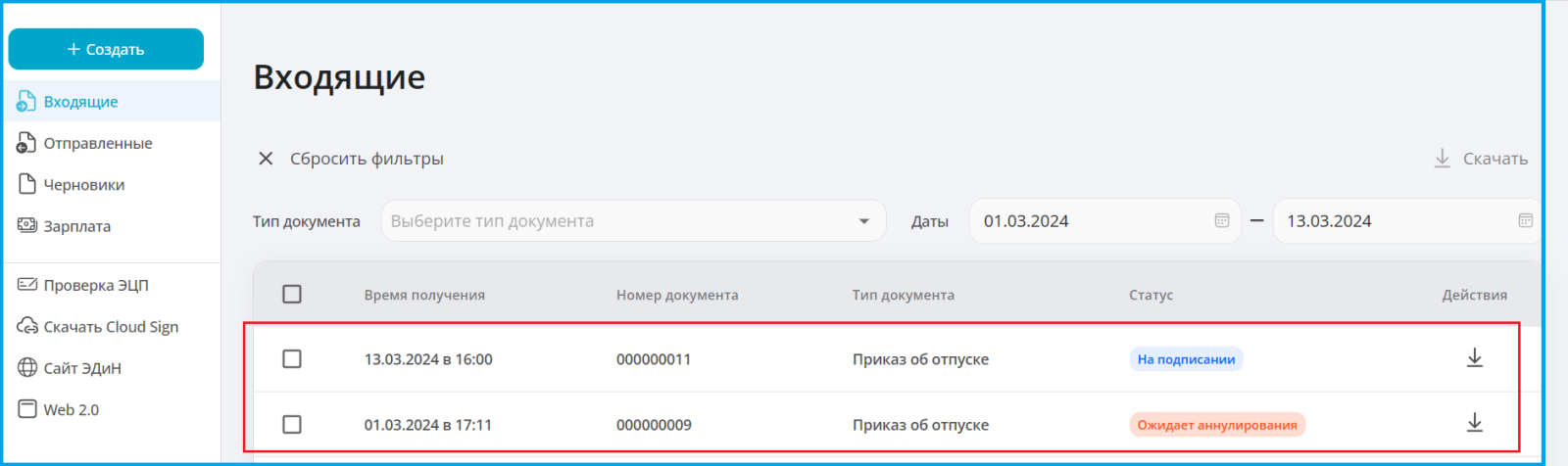Click document number 000000011
The image size is (1568, 466).
[x=654, y=359]
